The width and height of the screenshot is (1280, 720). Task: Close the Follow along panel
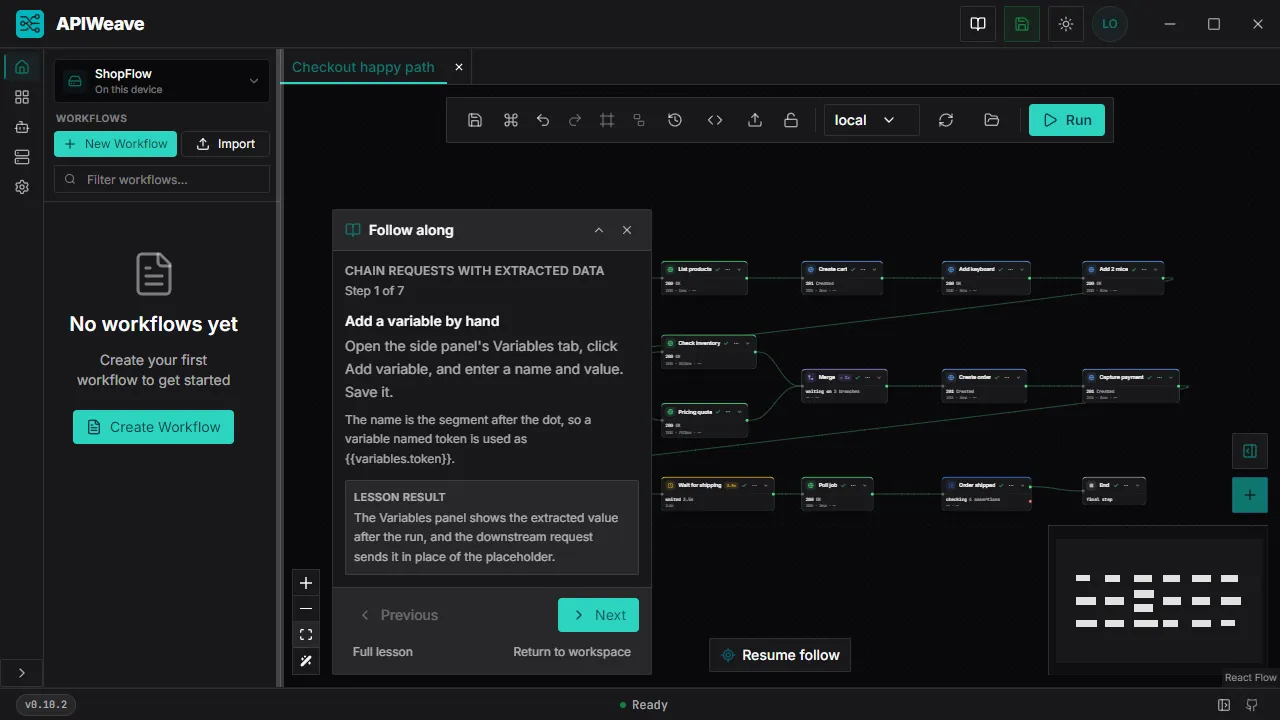[x=627, y=230]
